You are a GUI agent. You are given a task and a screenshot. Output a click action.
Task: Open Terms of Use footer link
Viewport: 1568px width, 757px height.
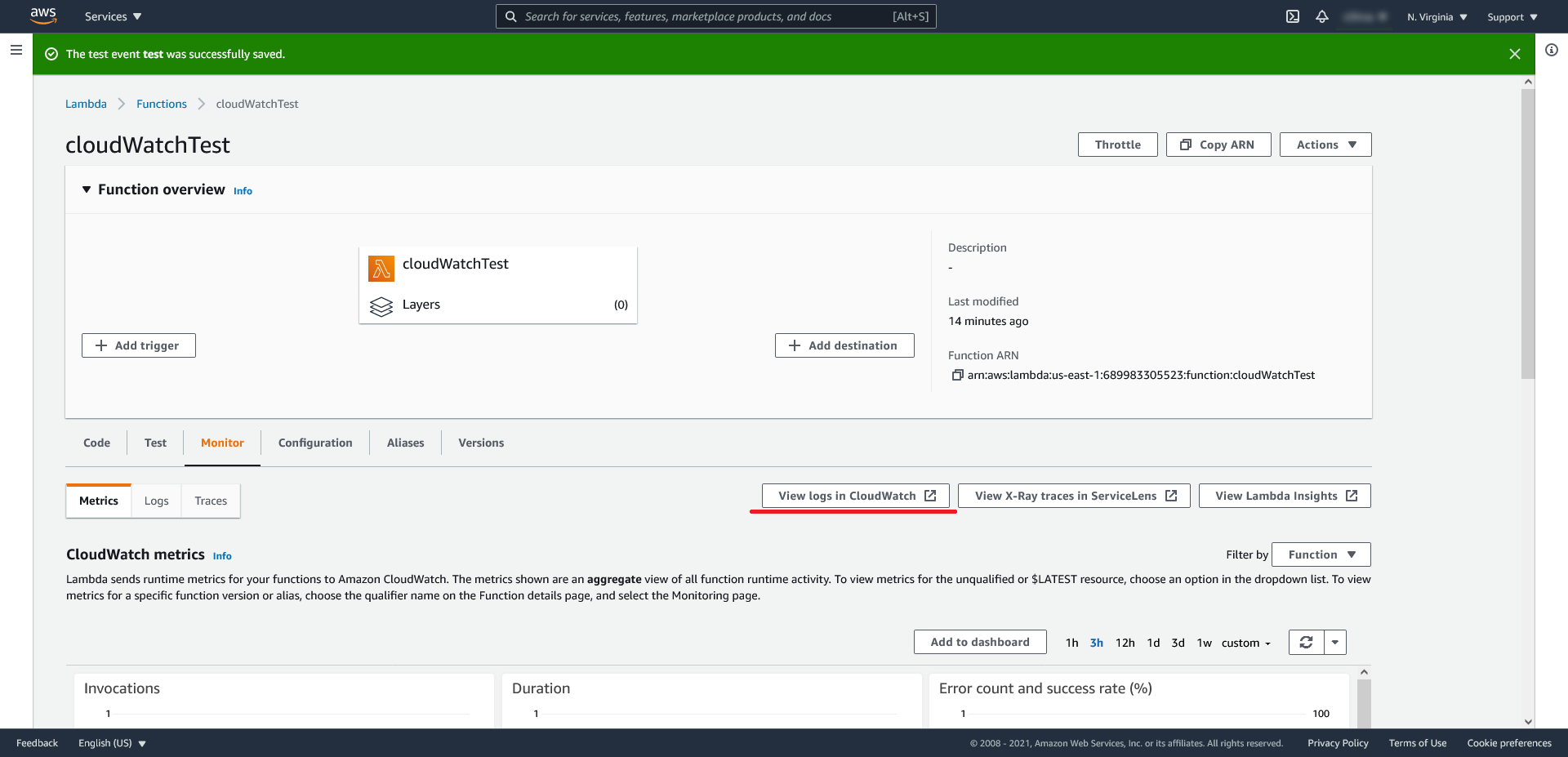coord(1418,743)
